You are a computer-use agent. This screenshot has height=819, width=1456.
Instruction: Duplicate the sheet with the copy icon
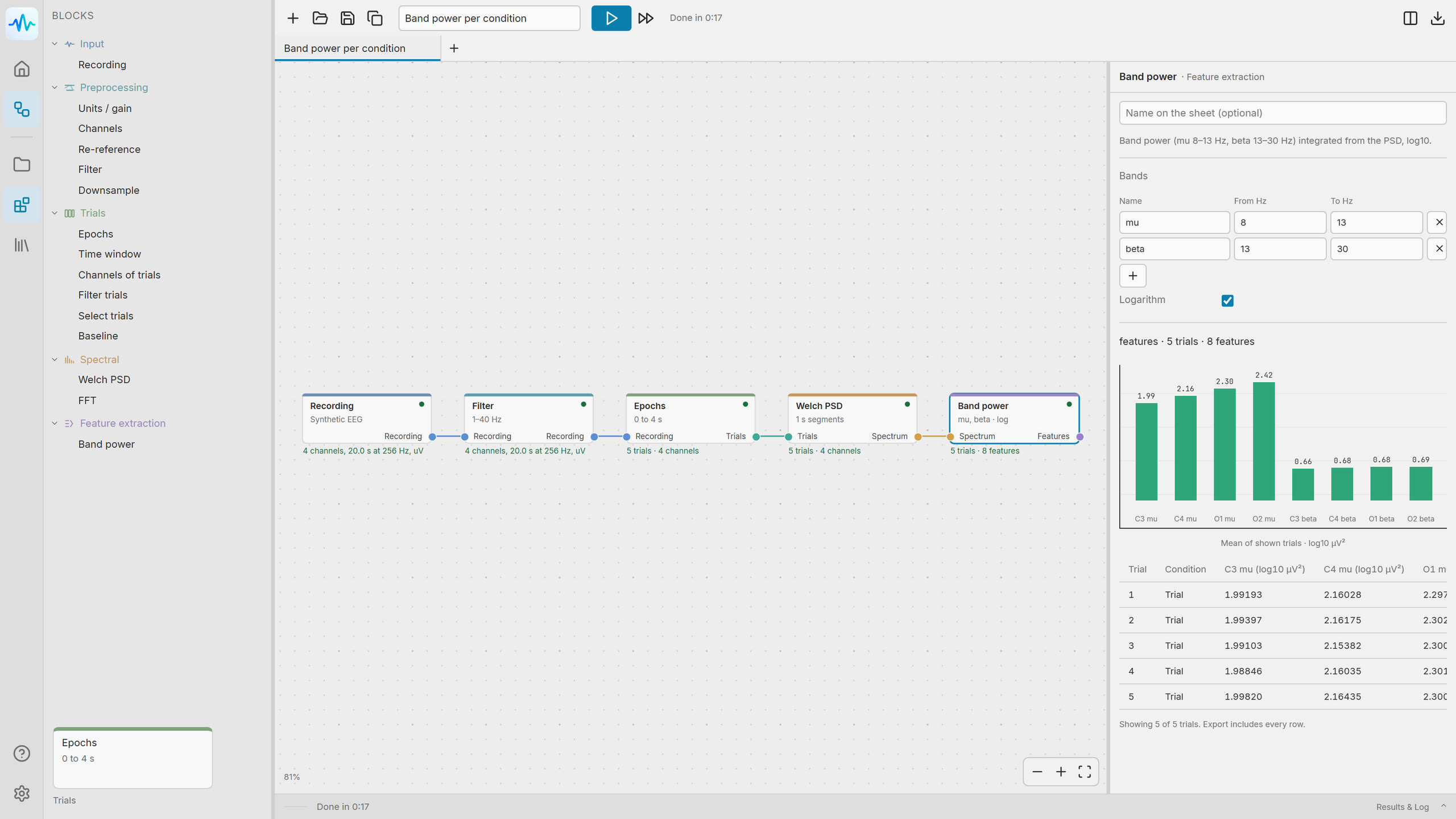[375, 18]
